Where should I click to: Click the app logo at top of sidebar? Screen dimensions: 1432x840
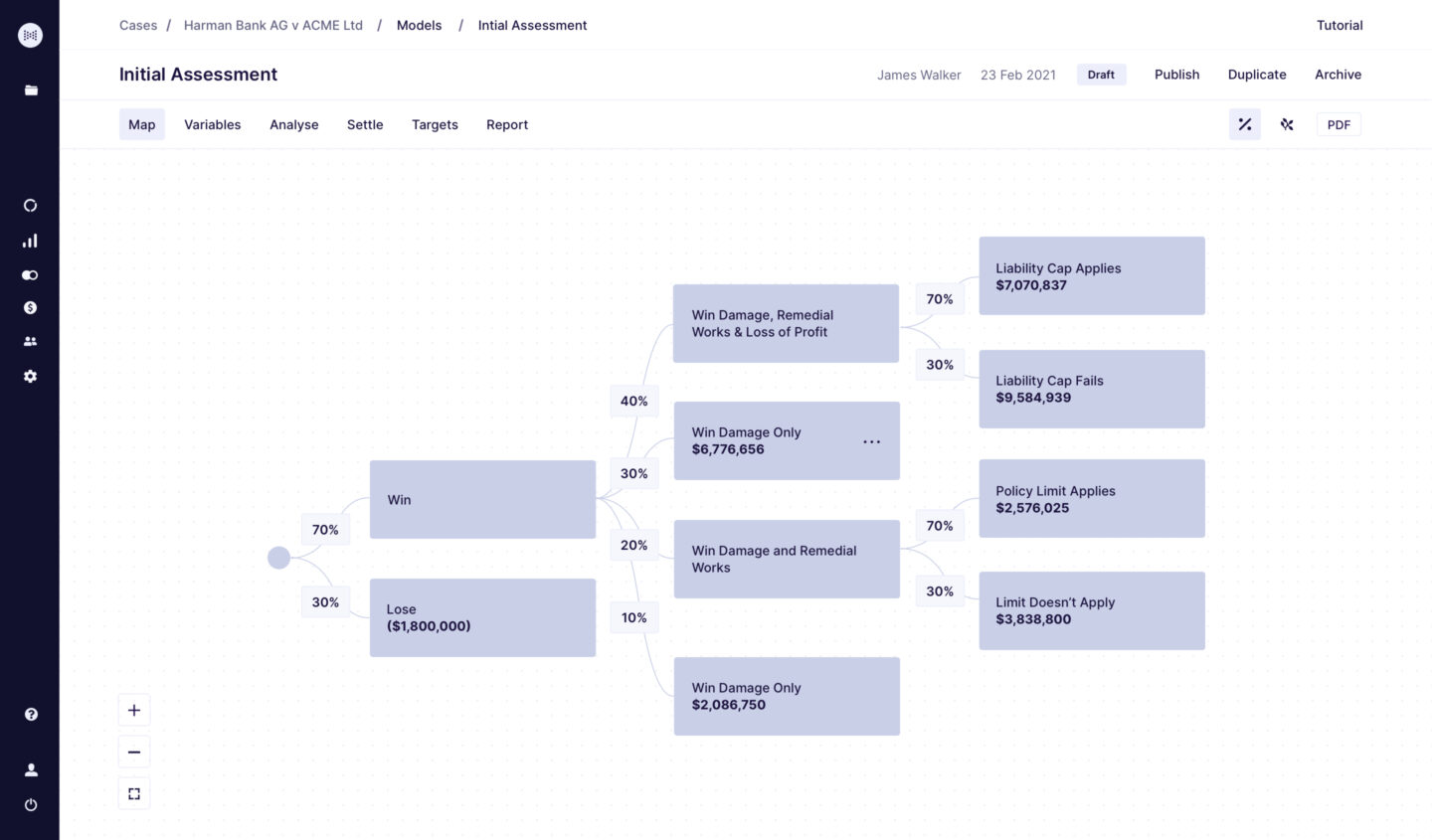[30, 35]
